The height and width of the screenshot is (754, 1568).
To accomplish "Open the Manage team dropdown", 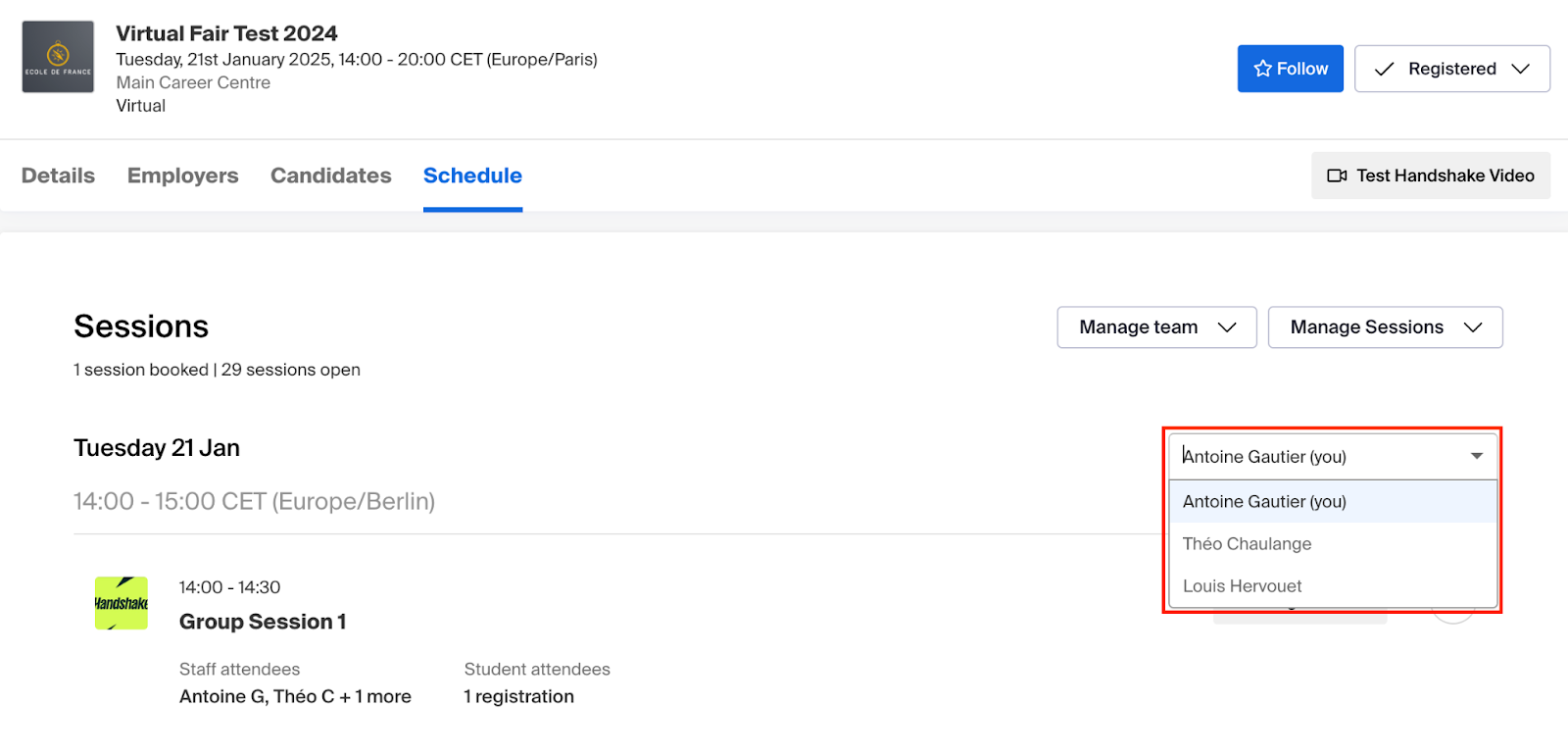I will [x=1156, y=327].
